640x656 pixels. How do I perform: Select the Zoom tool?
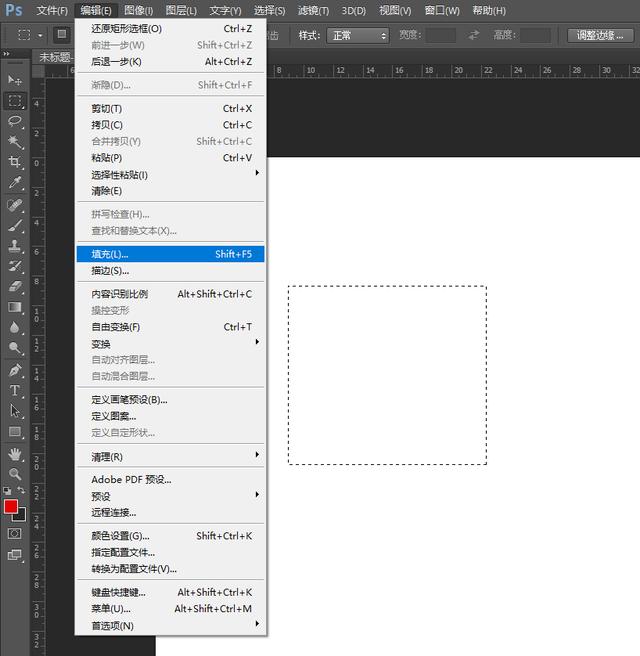click(15, 474)
